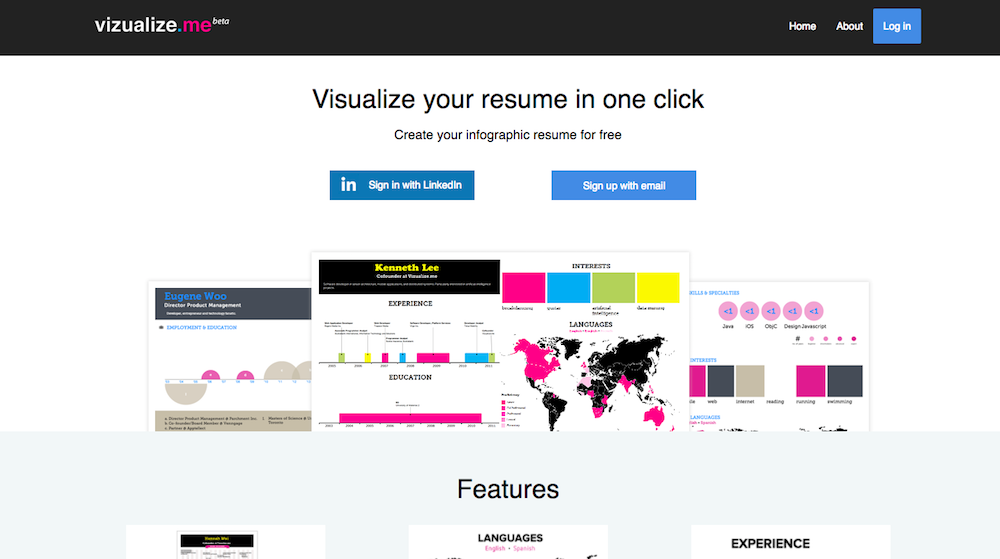Select the Java skill bubble
The width and height of the screenshot is (1000, 559).
728,311
